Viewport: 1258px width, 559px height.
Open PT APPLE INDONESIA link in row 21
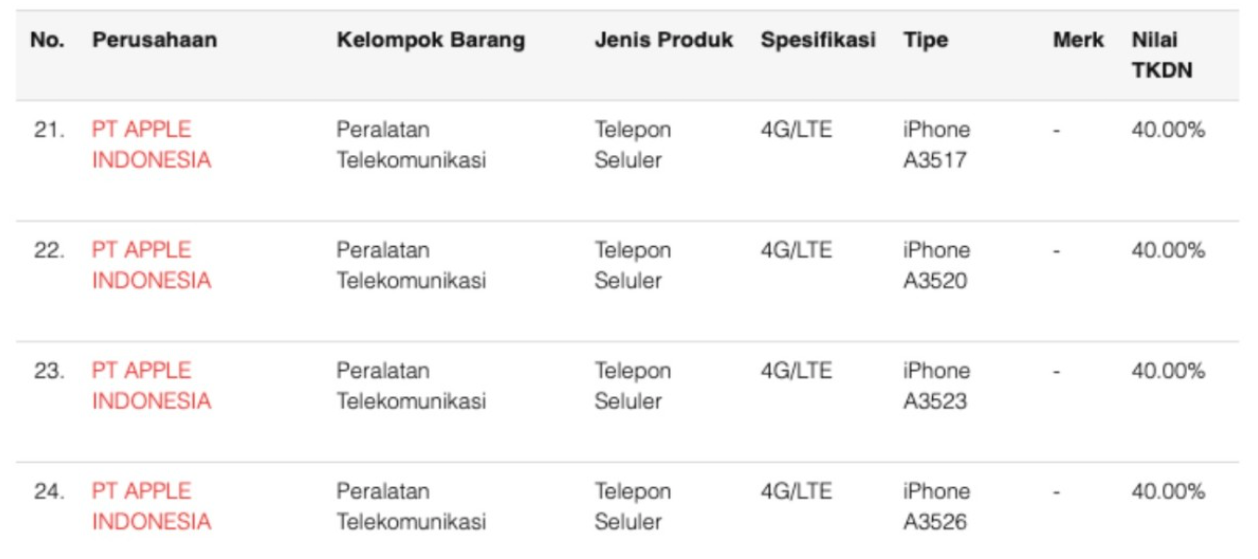point(151,145)
